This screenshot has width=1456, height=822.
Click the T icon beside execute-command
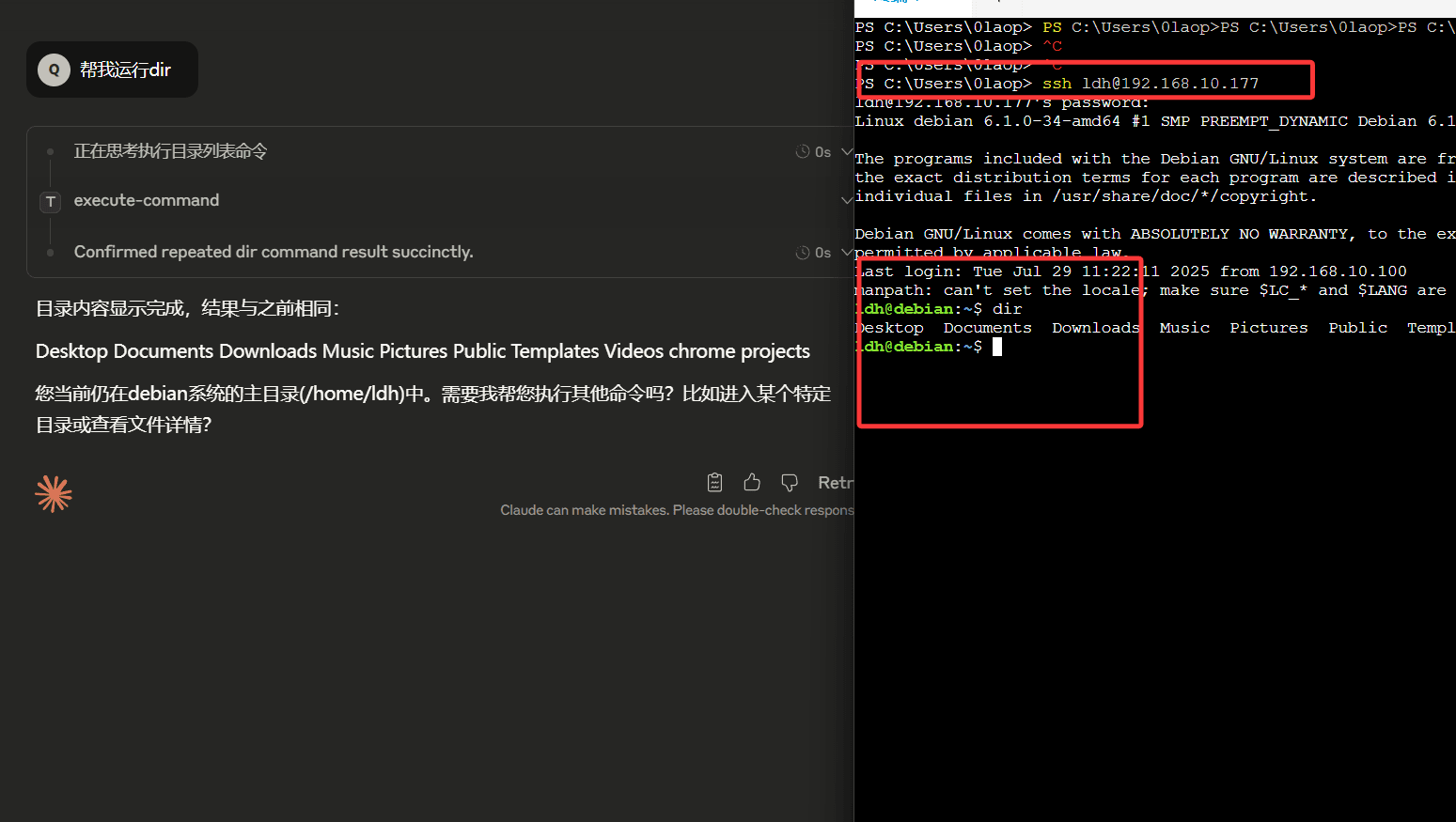(x=50, y=201)
